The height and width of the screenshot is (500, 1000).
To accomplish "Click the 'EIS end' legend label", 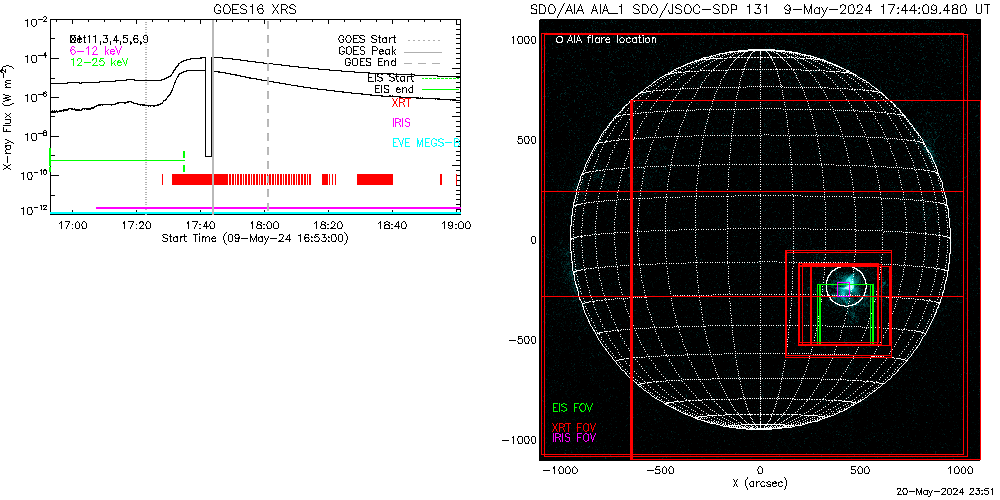I will click(393, 90).
